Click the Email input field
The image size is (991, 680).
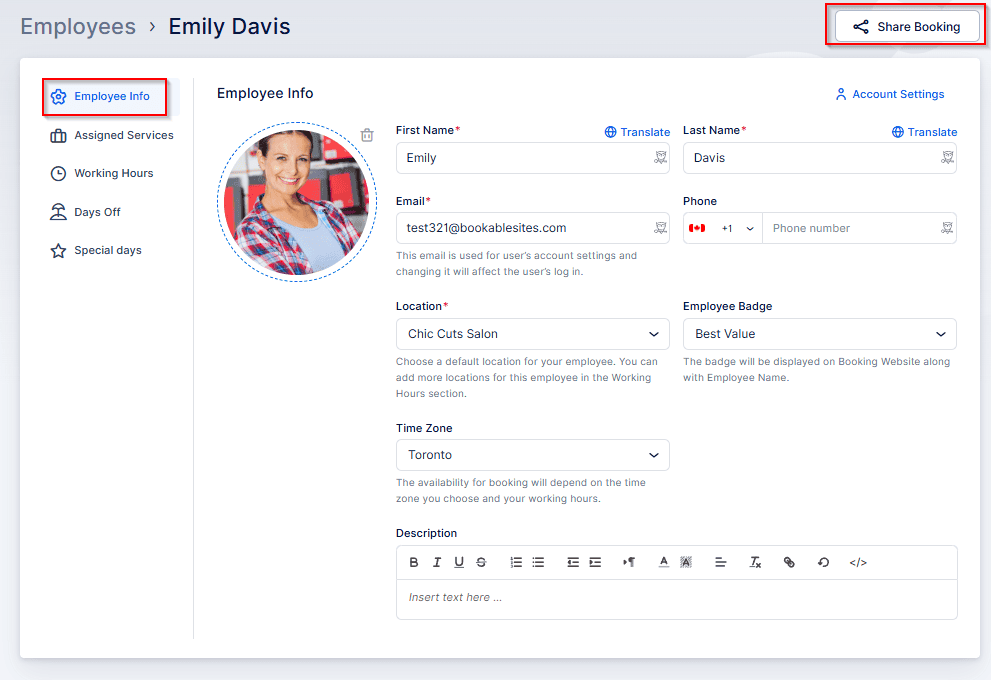(532, 228)
